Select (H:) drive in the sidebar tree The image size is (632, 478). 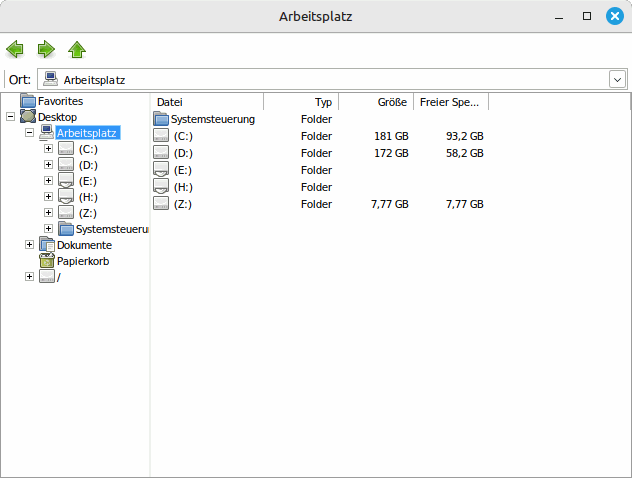[x=87, y=197]
